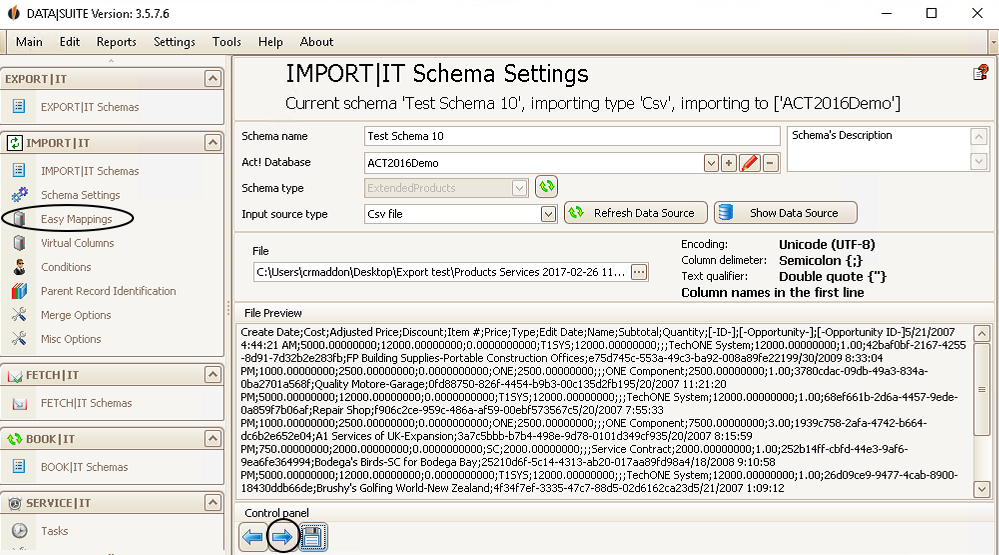
Task: Open the Help menu
Action: click(270, 42)
